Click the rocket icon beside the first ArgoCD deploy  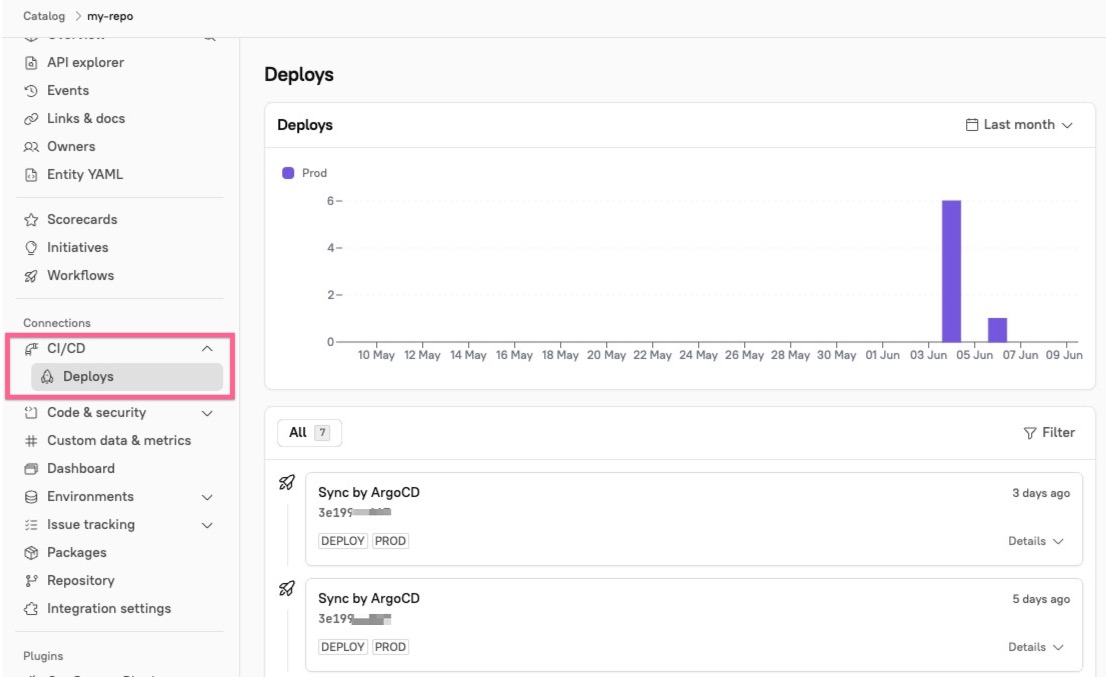click(x=288, y=480)
